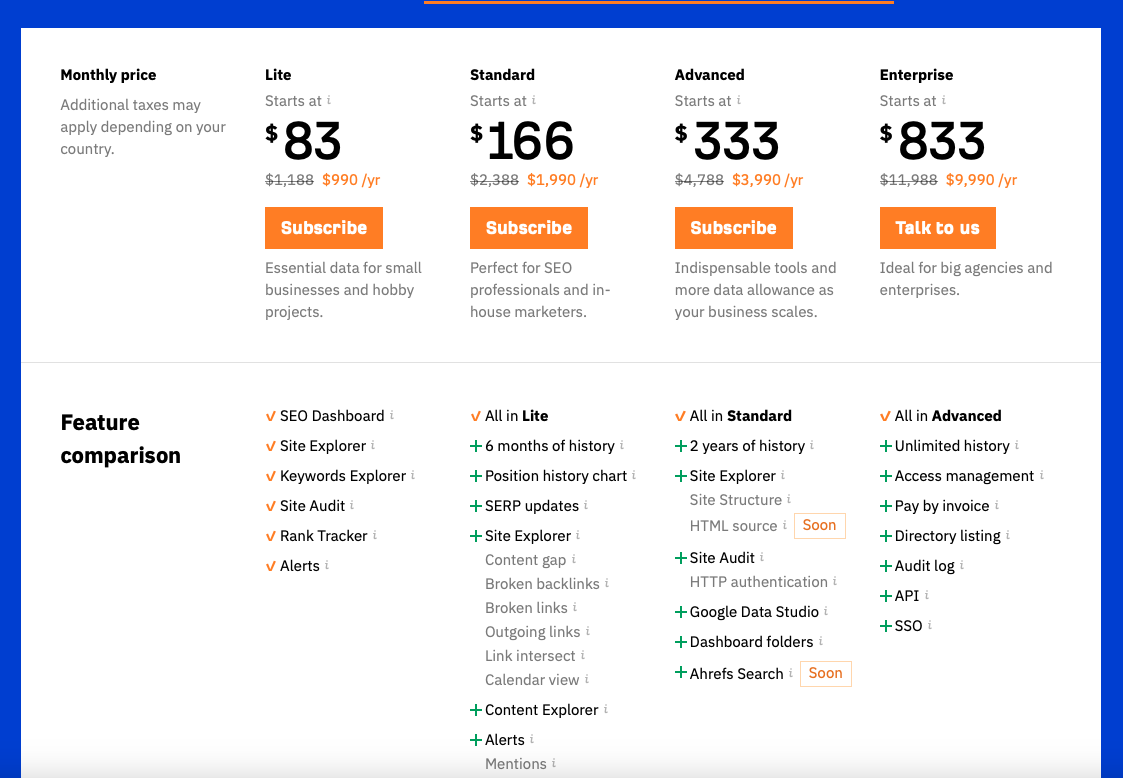Image resolution: width=1123 pixels, height=778 pixels.
Task: Show info for Keywords Explorer
Action: tap(413, 475)
